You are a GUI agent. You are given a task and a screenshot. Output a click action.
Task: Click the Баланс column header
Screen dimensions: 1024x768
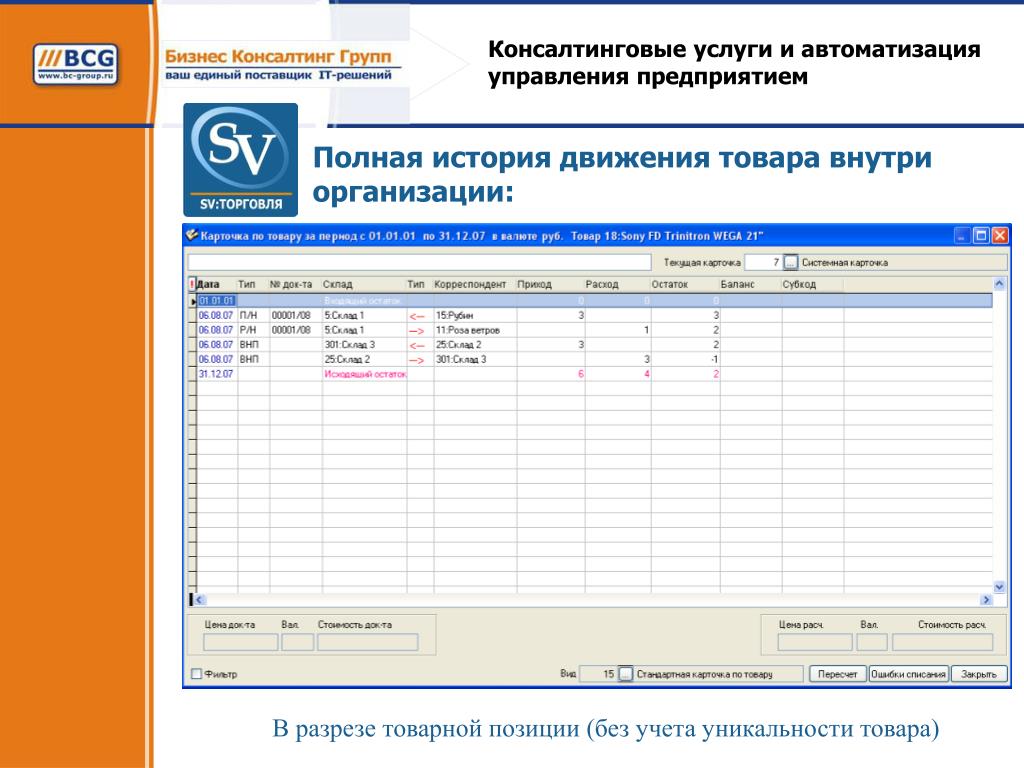pos(750,285)
